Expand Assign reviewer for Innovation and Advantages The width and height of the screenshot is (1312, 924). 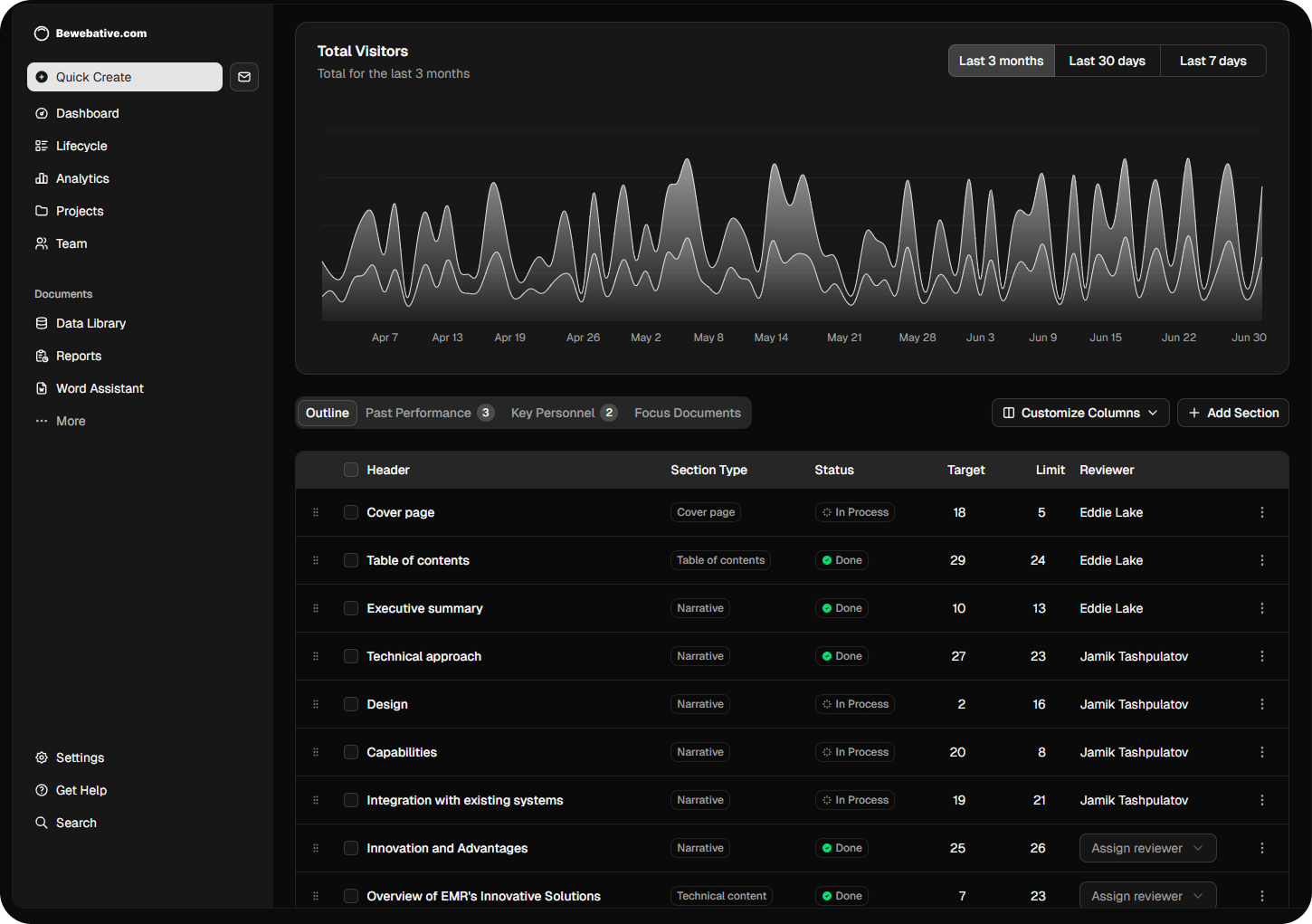pyautogui.click(x=1146, y=848)
